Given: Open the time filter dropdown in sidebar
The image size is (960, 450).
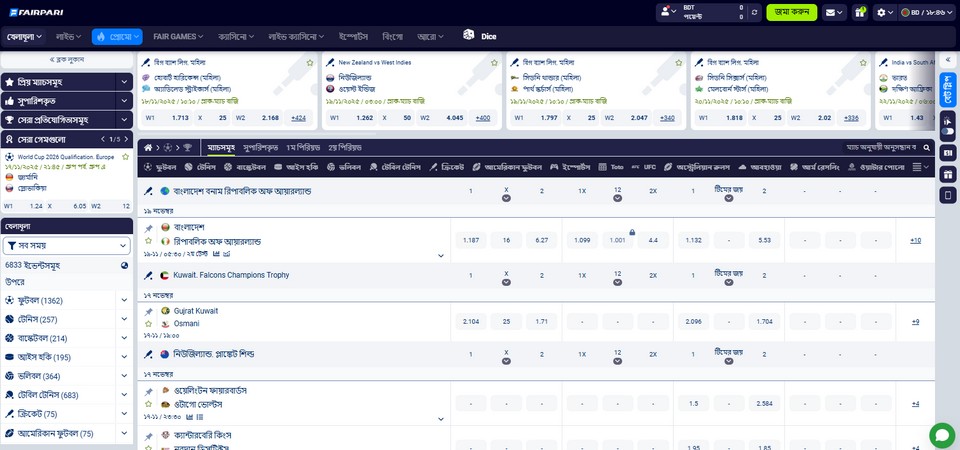Looking at the screenshot, I should [x=66, y=245].
